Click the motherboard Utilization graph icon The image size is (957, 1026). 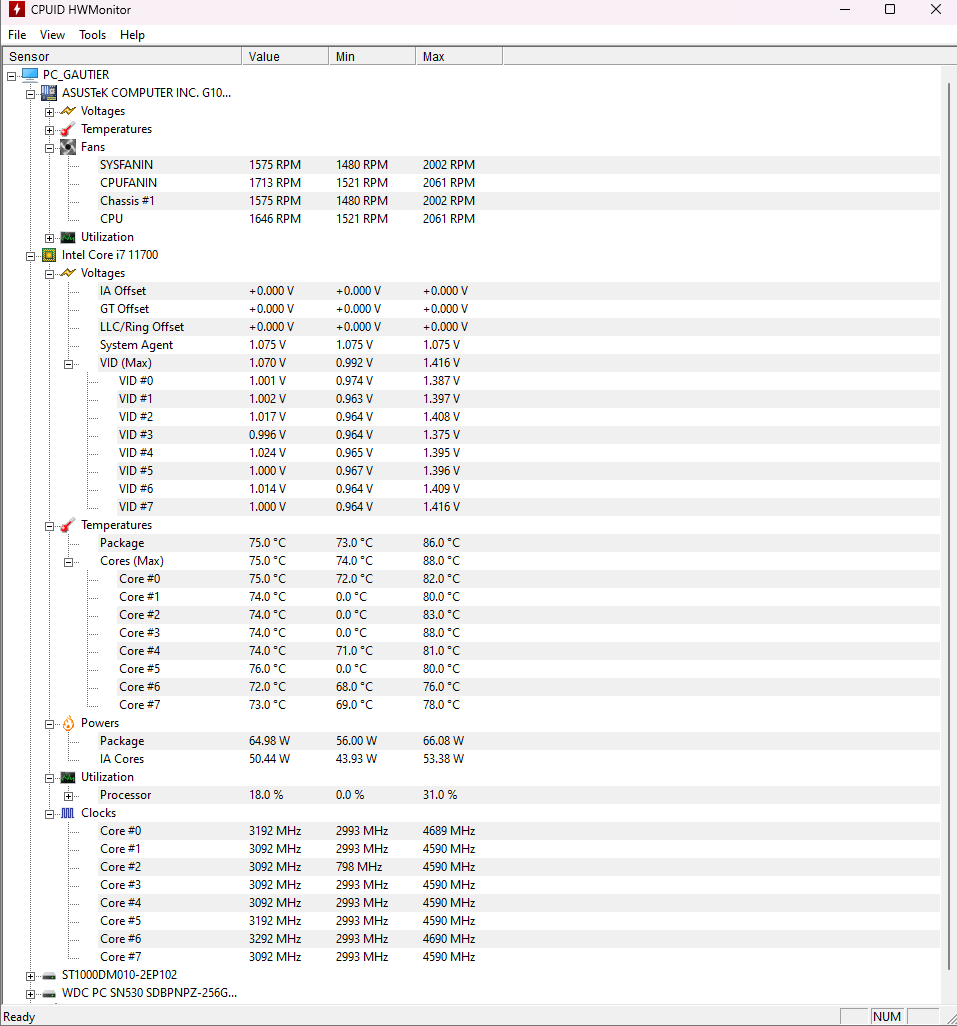tap(68, 237)
